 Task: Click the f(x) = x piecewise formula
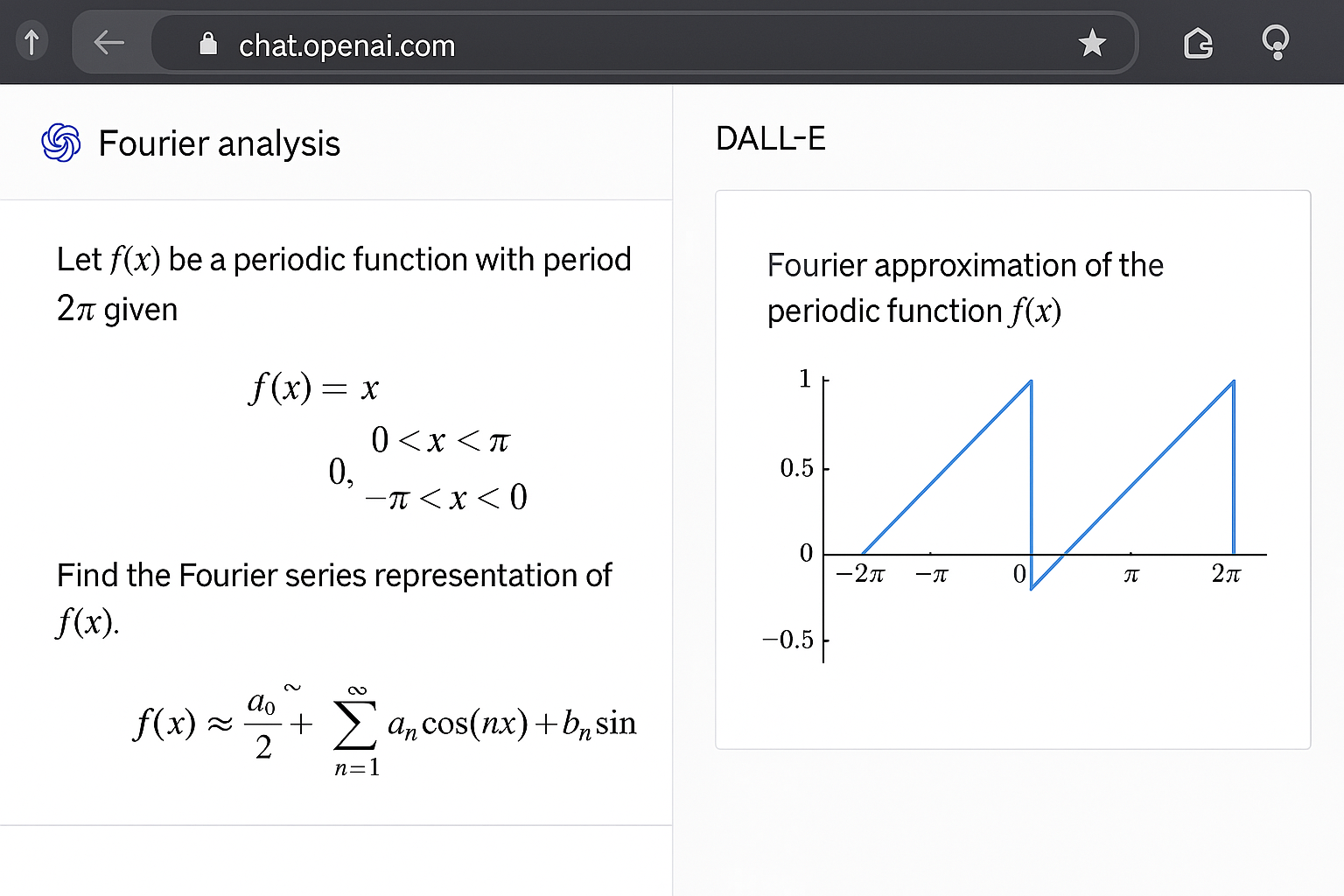(x=313, y=388)
